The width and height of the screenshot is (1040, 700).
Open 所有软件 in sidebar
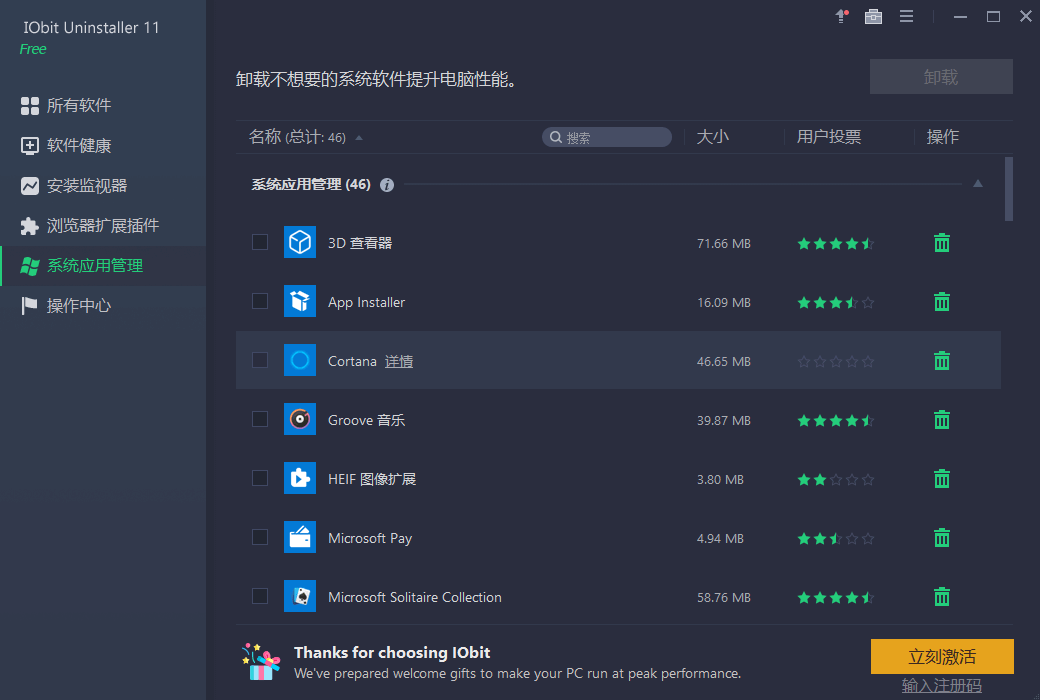coord(103,105)
